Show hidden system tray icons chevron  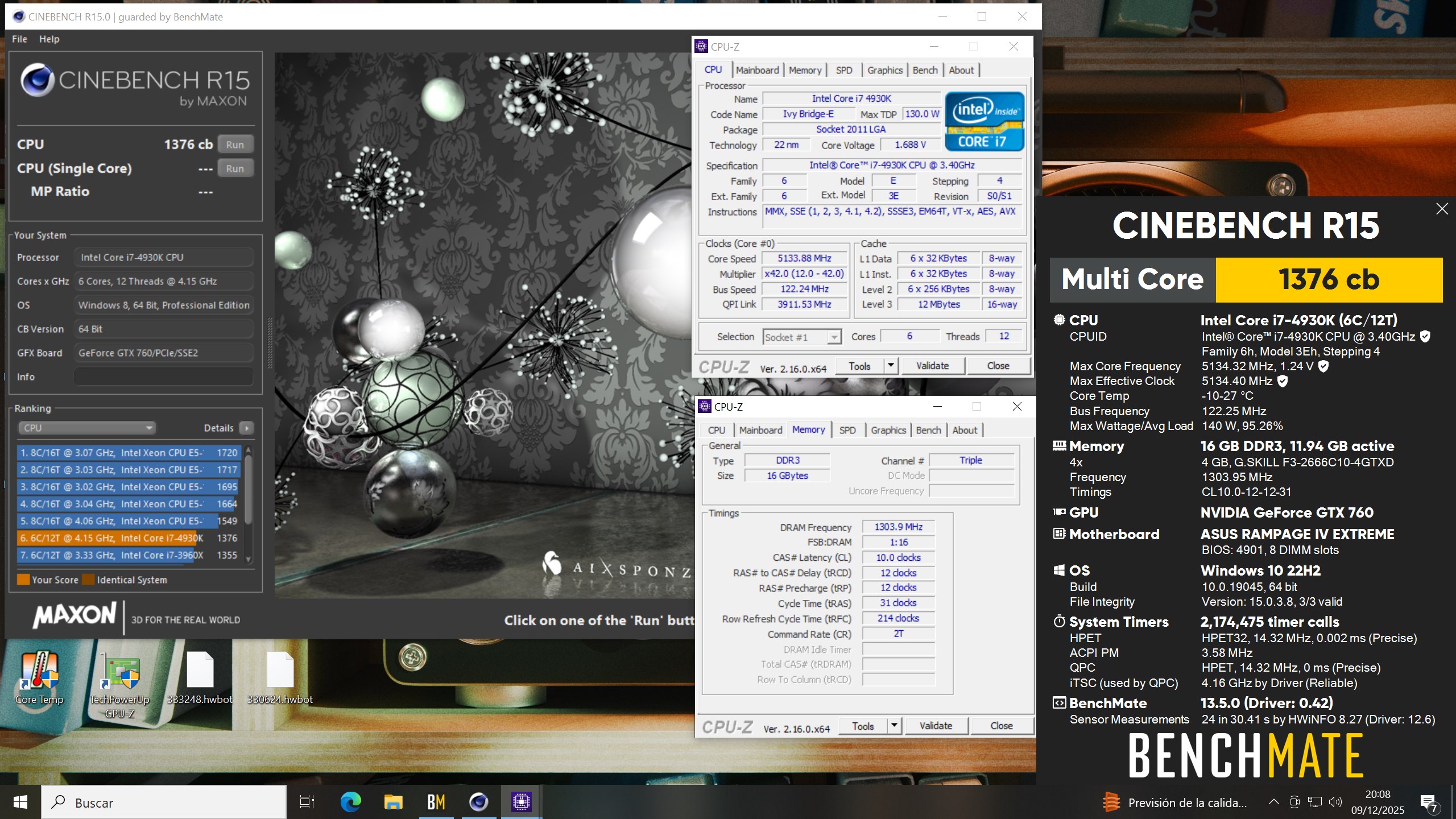(x=1273, y=802)
